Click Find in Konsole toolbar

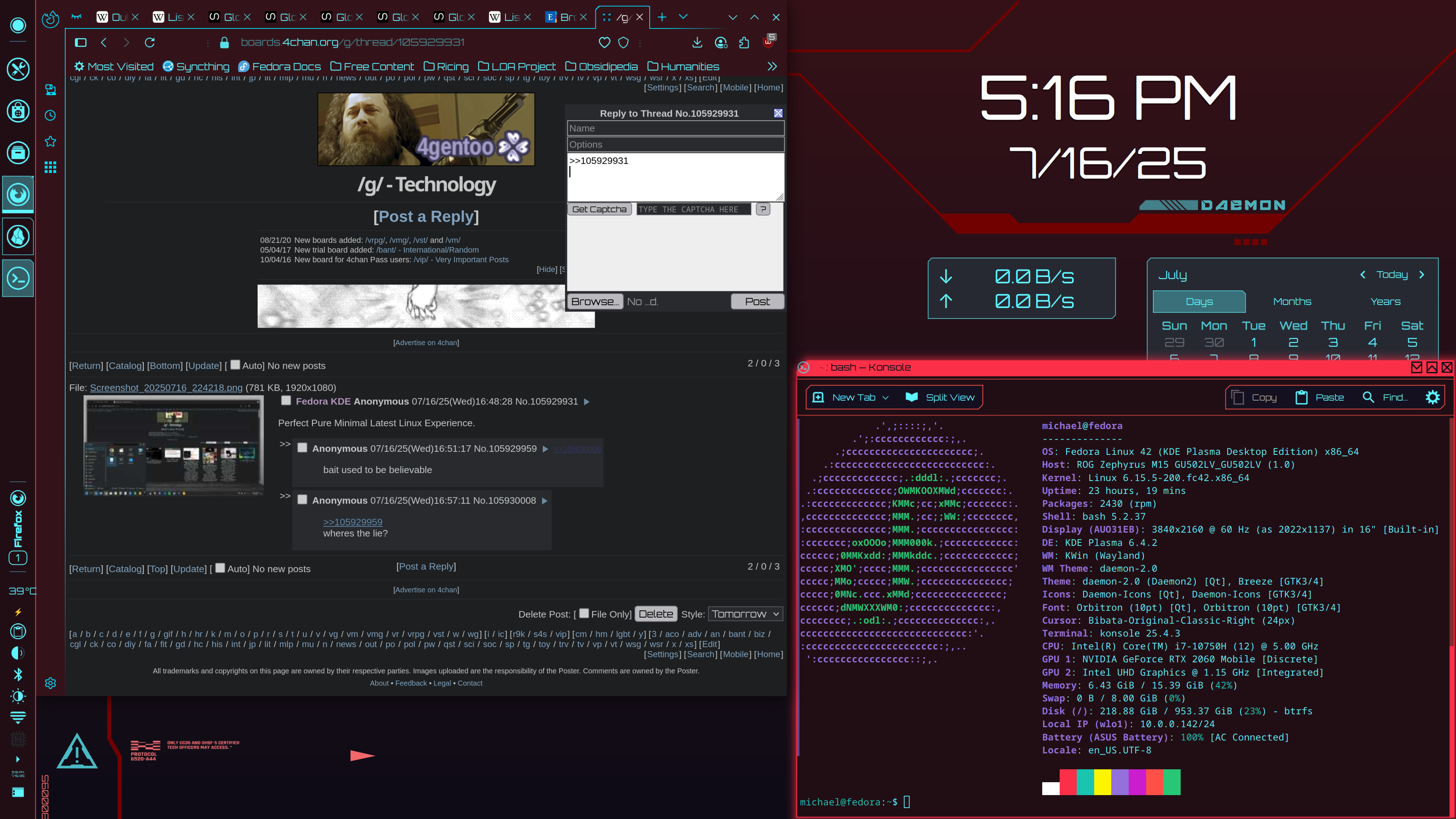pos(1385,397)
